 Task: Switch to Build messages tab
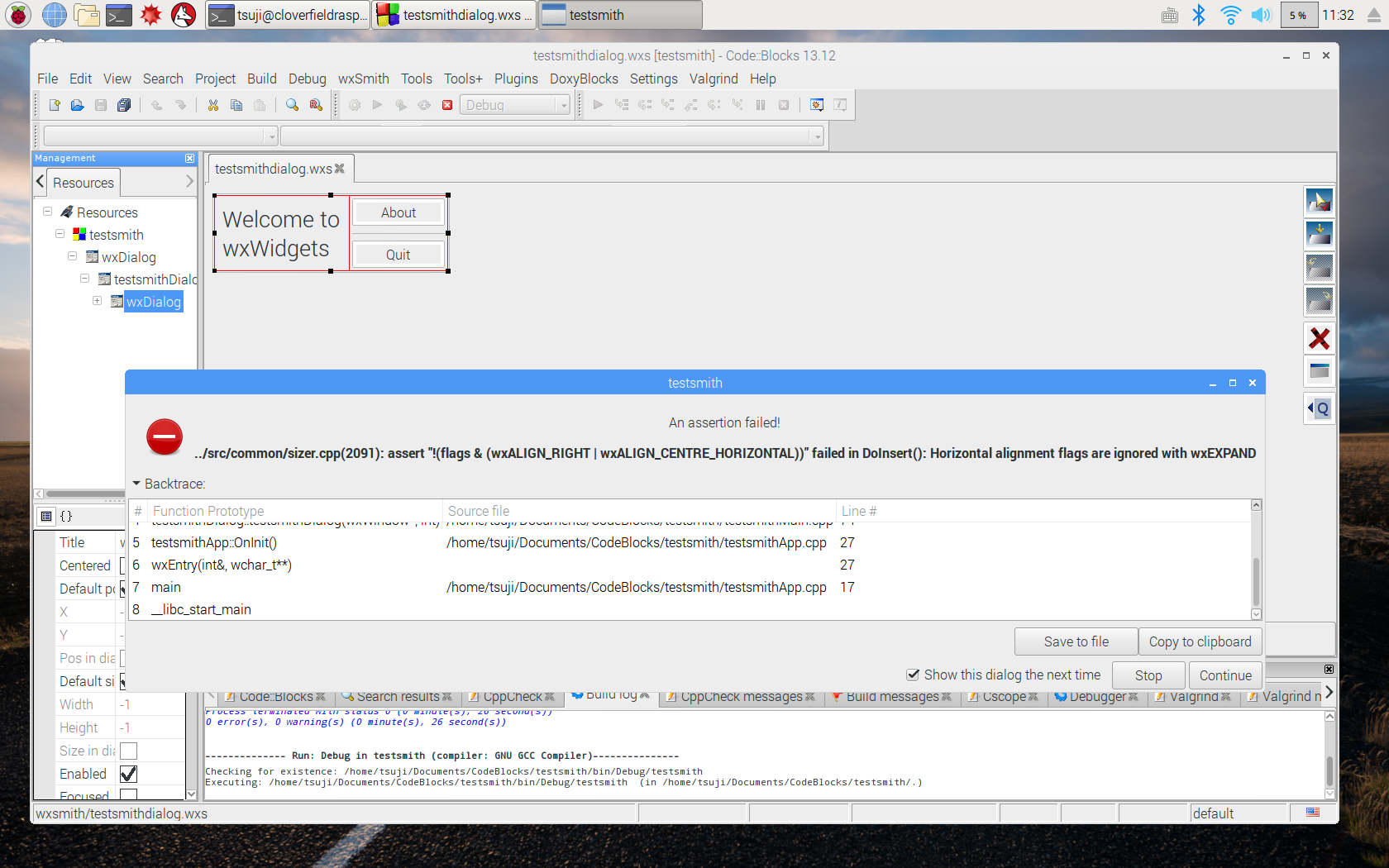[891, 697]
